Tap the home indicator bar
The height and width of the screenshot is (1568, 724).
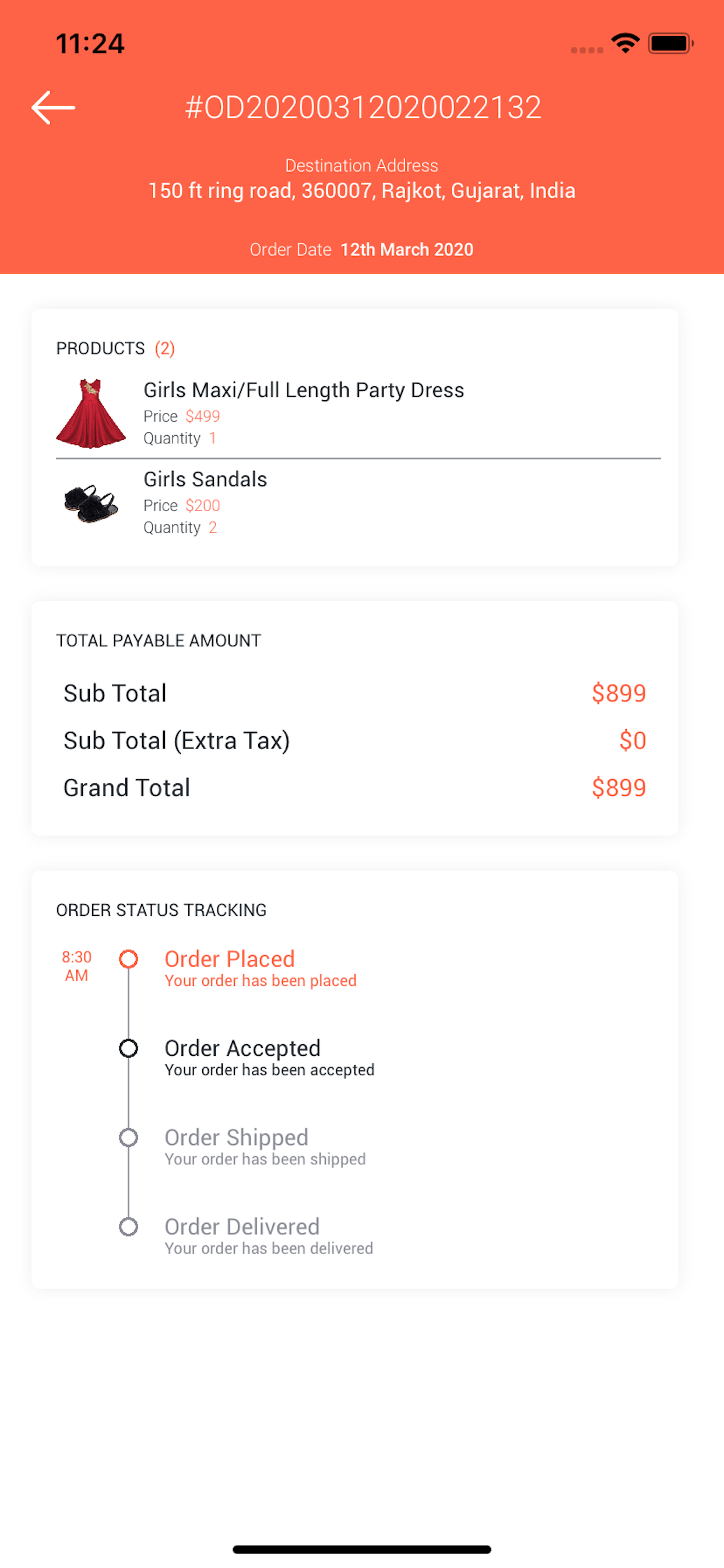tap(362, 1549)
